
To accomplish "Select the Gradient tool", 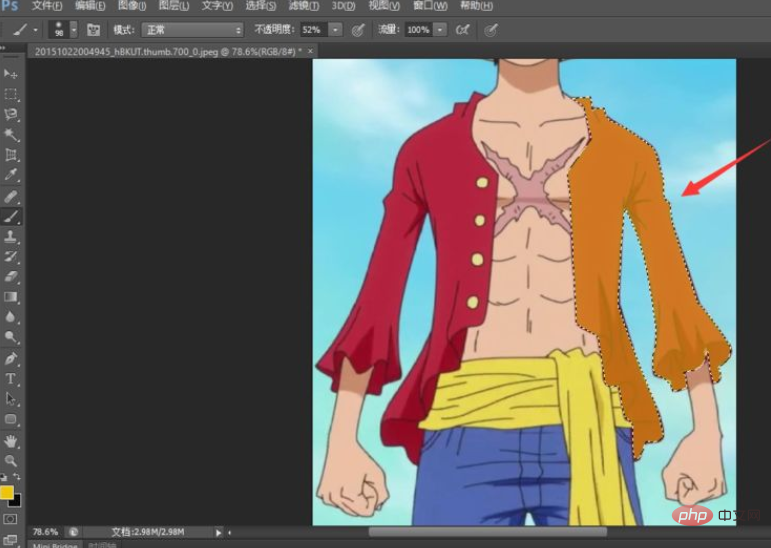I will coord(11,297).
